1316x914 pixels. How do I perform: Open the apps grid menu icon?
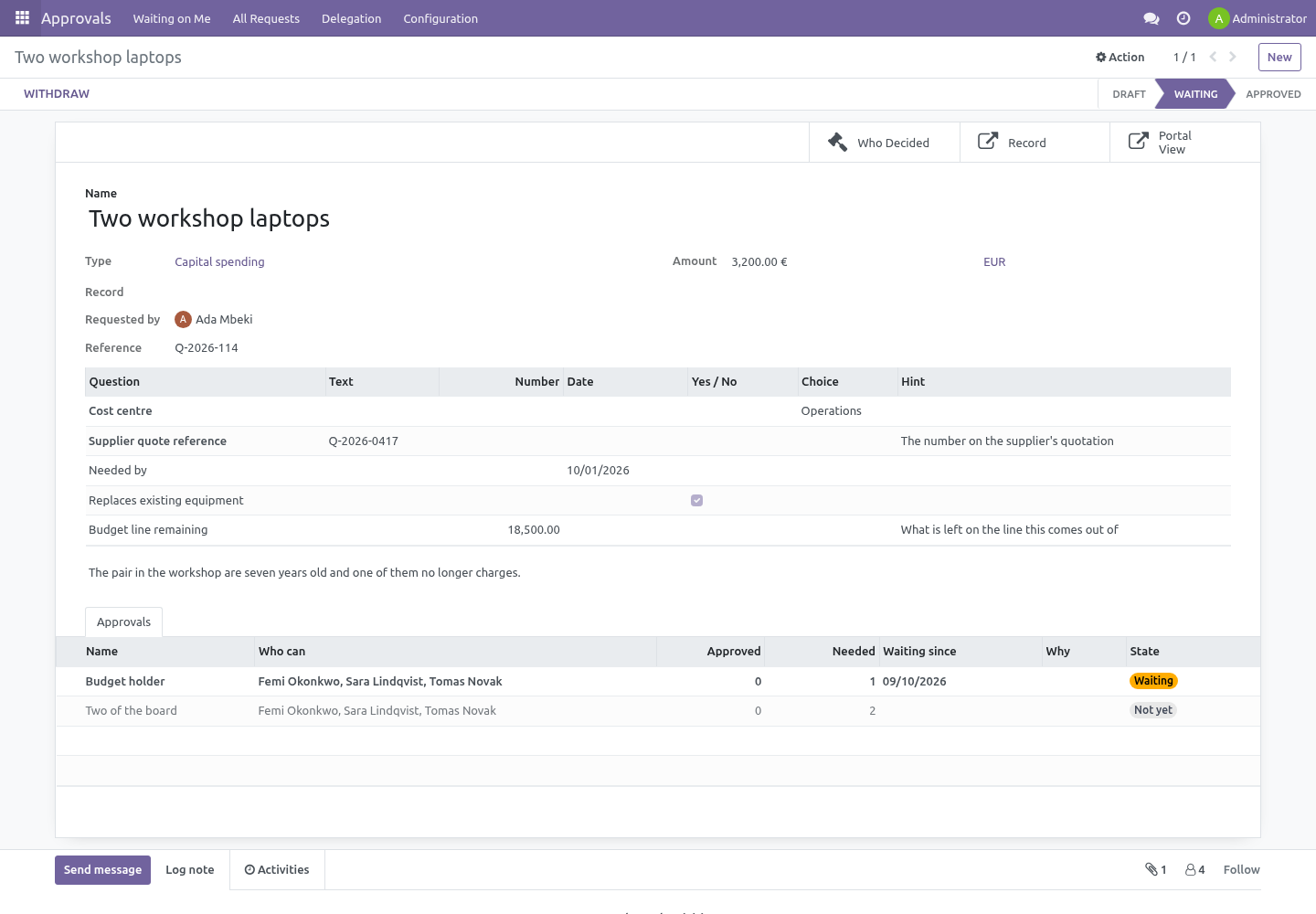point(22,17)
